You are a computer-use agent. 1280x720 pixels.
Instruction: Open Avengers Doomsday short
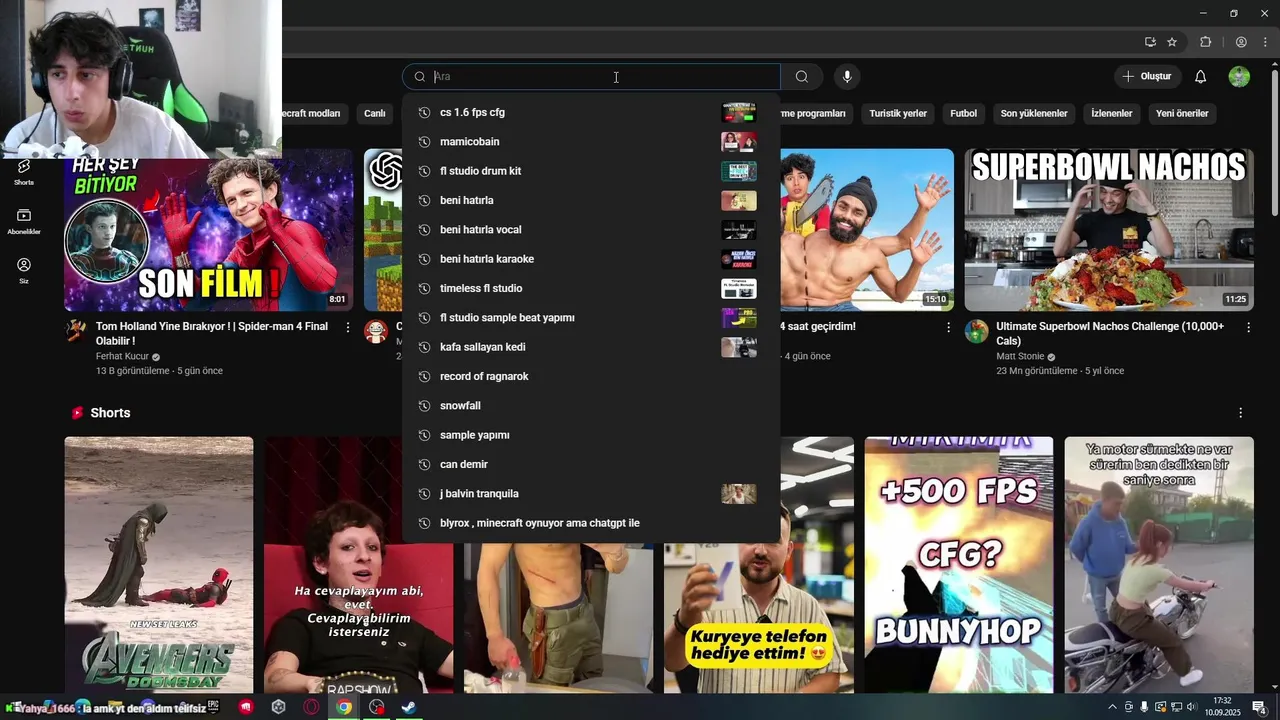click(x=159, y=565)
